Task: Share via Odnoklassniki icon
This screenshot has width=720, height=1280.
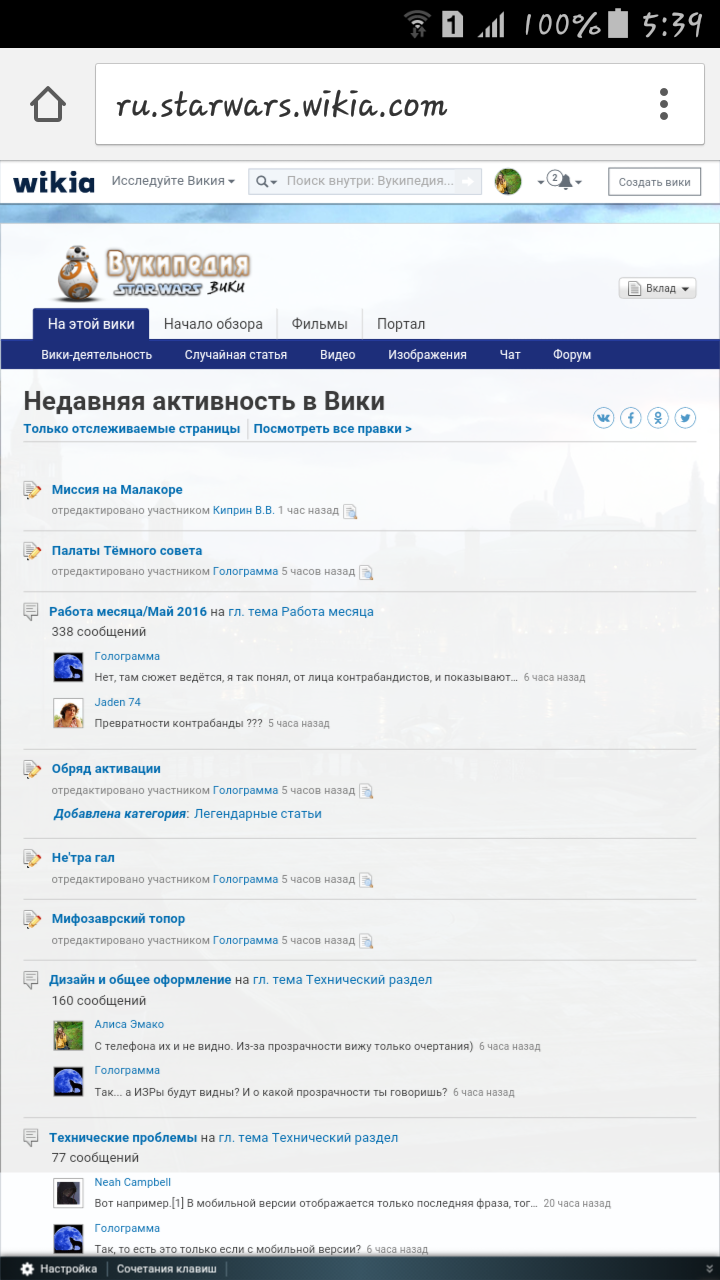Action: tap(658, 418)
